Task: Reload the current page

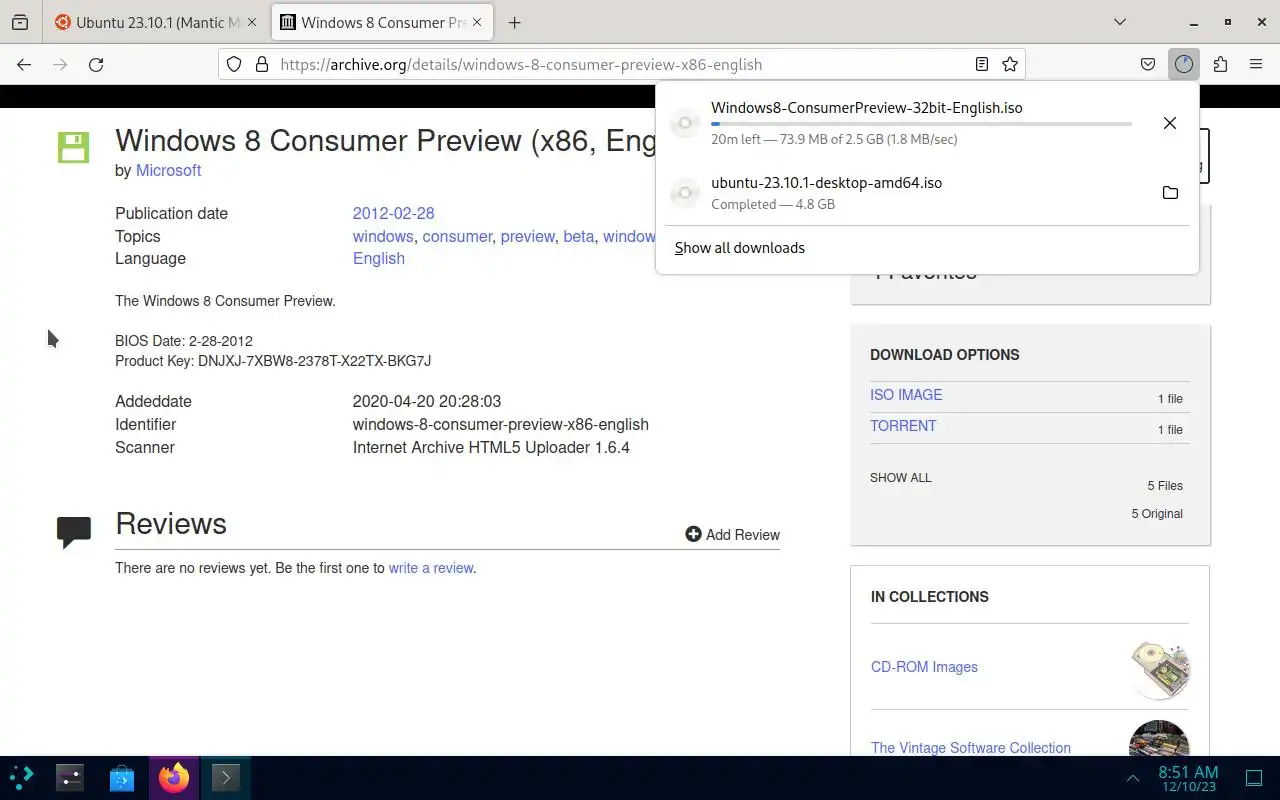Action: [96, 64]
